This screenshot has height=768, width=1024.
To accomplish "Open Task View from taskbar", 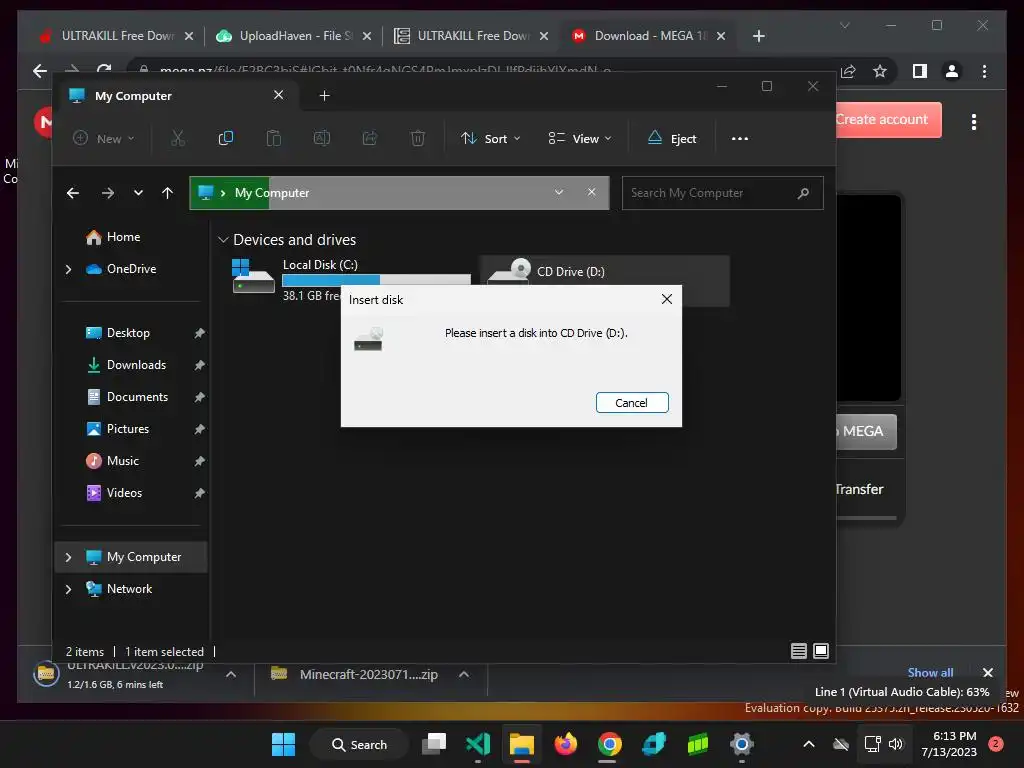I will [434, 744].
